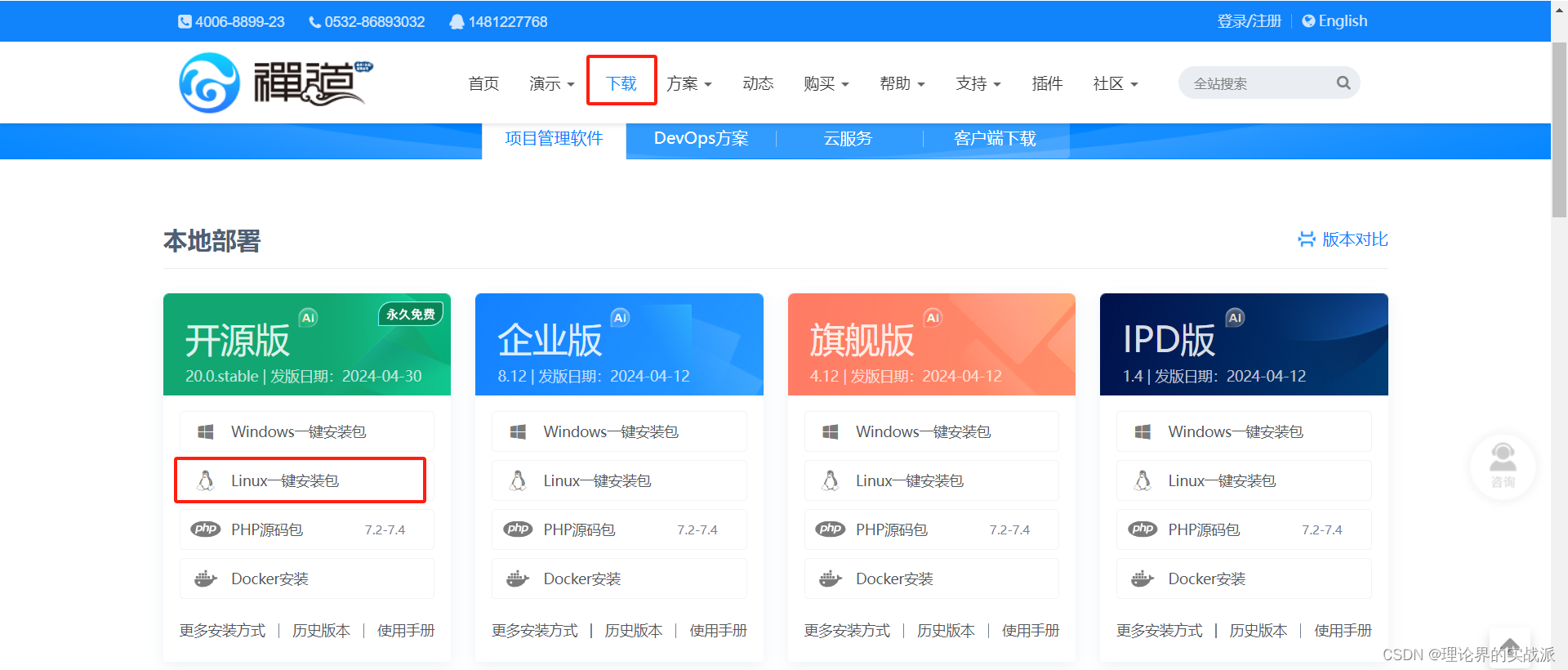Image resolution: width=1568 pixels, height=670 pixels.
Task: Download 开源版 Linux一键安装包
Action: click(306, 480)
